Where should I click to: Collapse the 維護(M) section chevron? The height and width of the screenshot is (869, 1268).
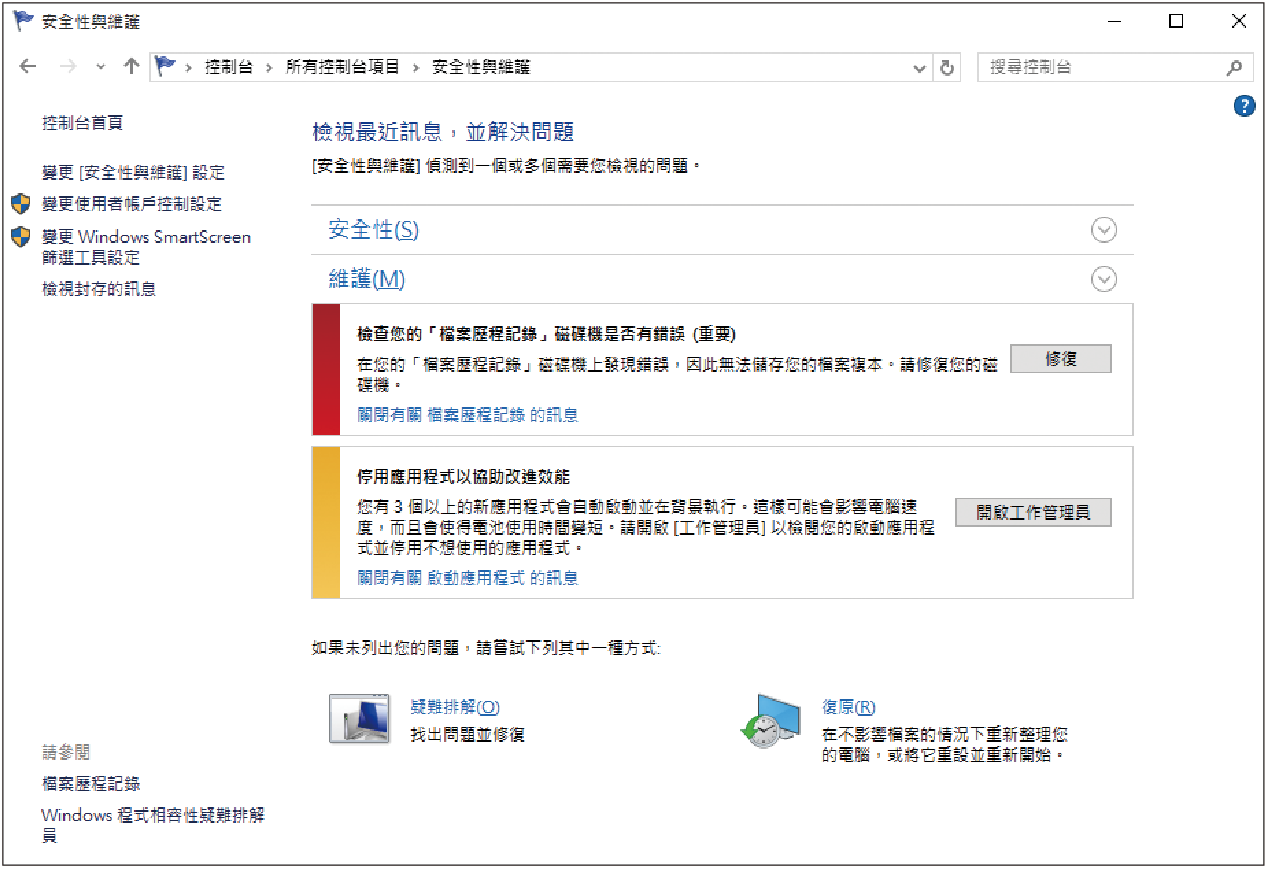(1104, 279)
